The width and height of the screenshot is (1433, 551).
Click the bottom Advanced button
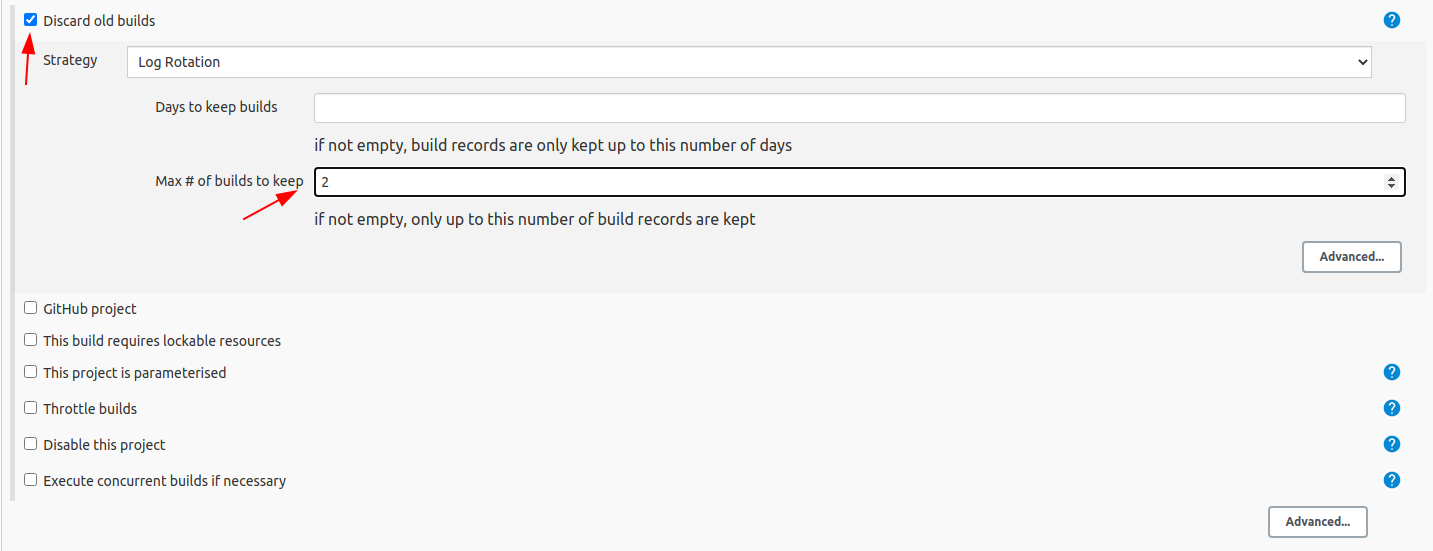[1317, 522]
